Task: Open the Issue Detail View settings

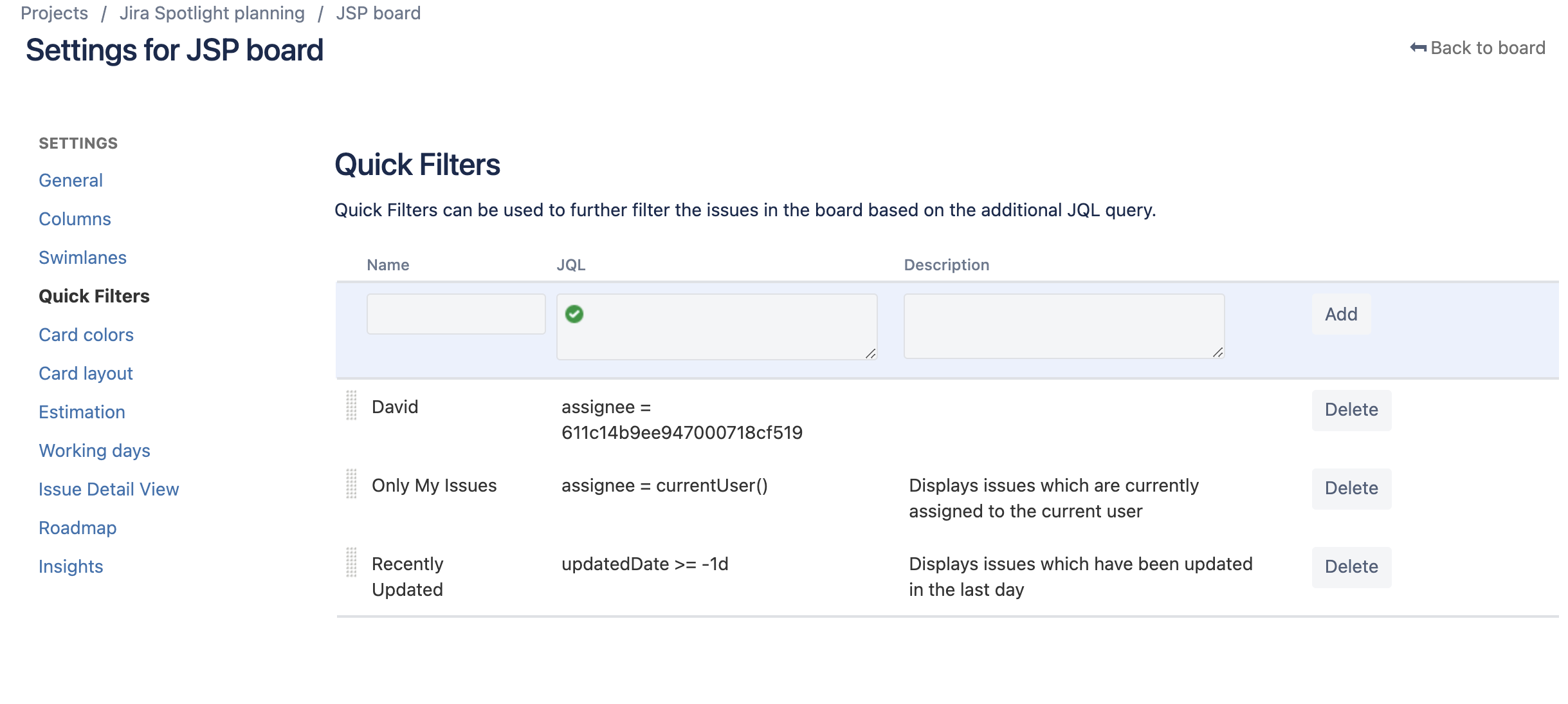Action: click(109, 489)
